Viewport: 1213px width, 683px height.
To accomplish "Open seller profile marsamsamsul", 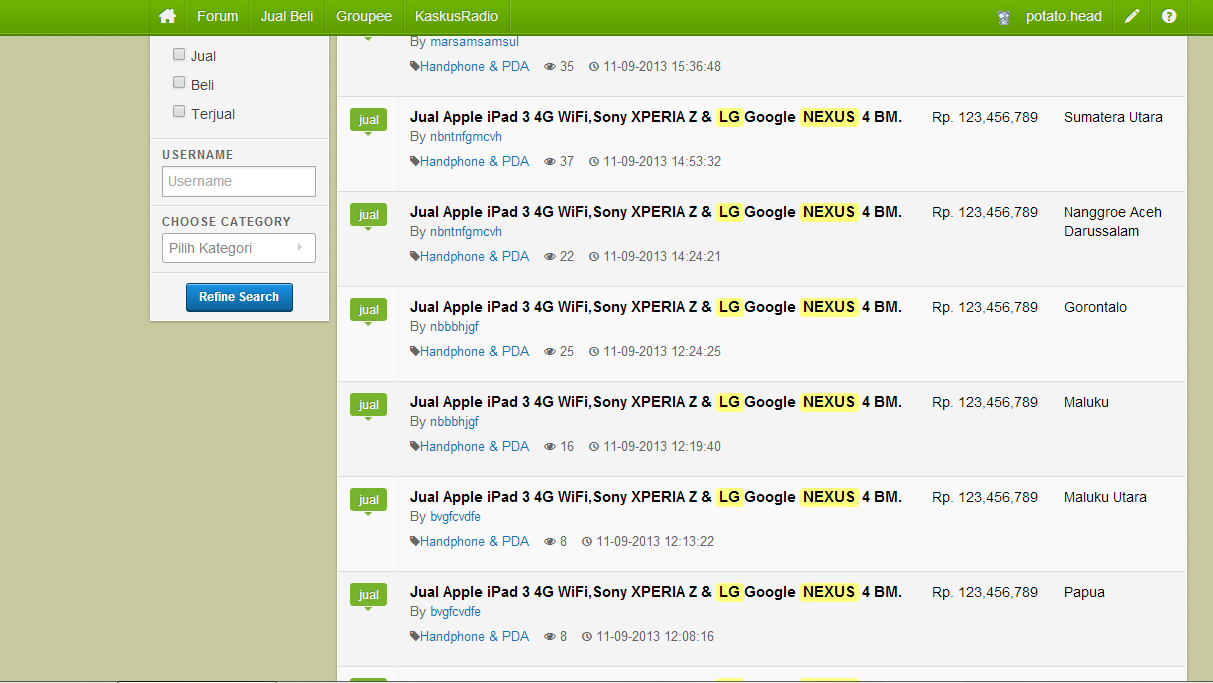I will pyautogui.click(x=474, y=42).
